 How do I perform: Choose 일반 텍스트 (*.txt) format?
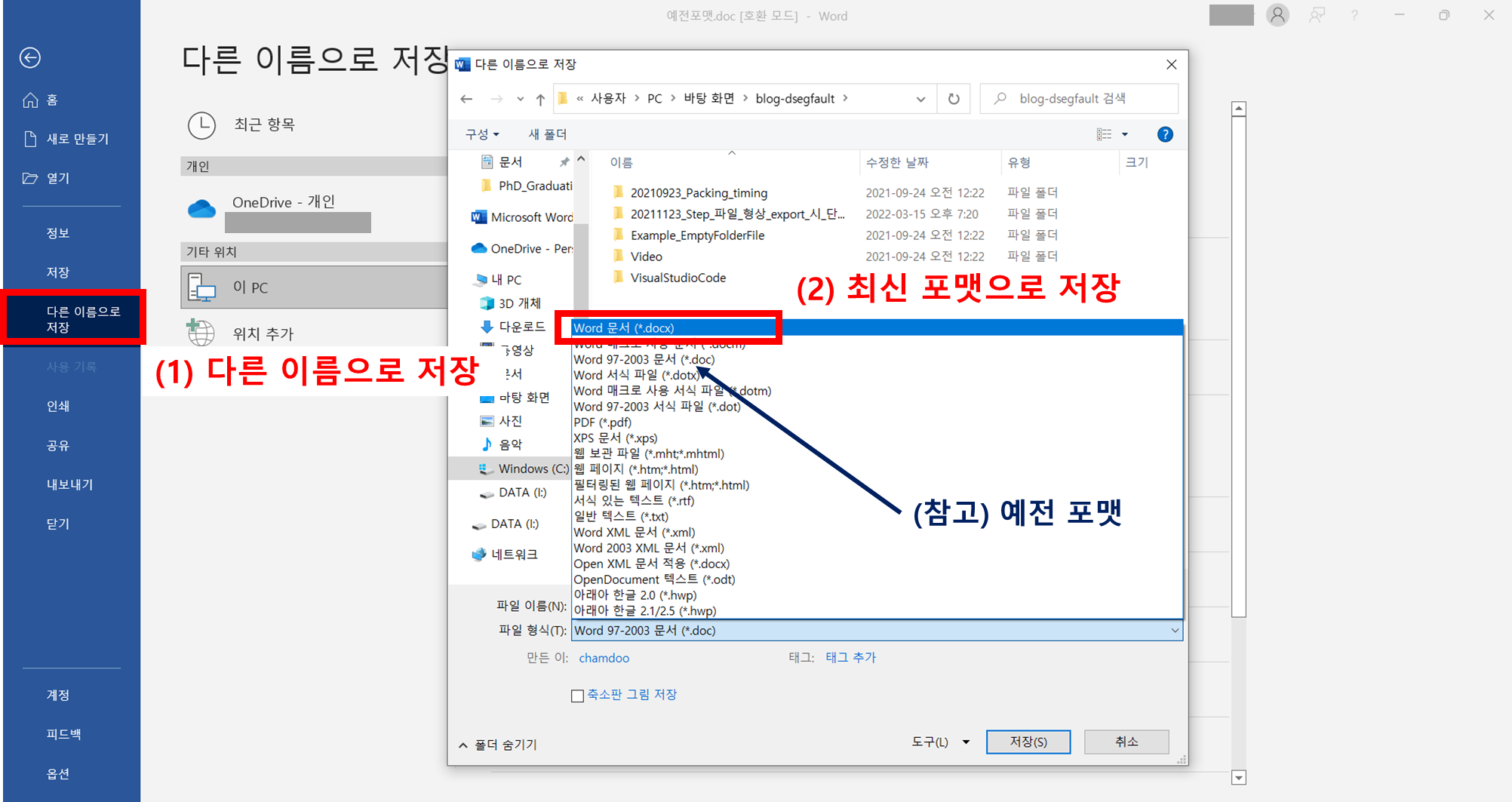click(877, 516)
